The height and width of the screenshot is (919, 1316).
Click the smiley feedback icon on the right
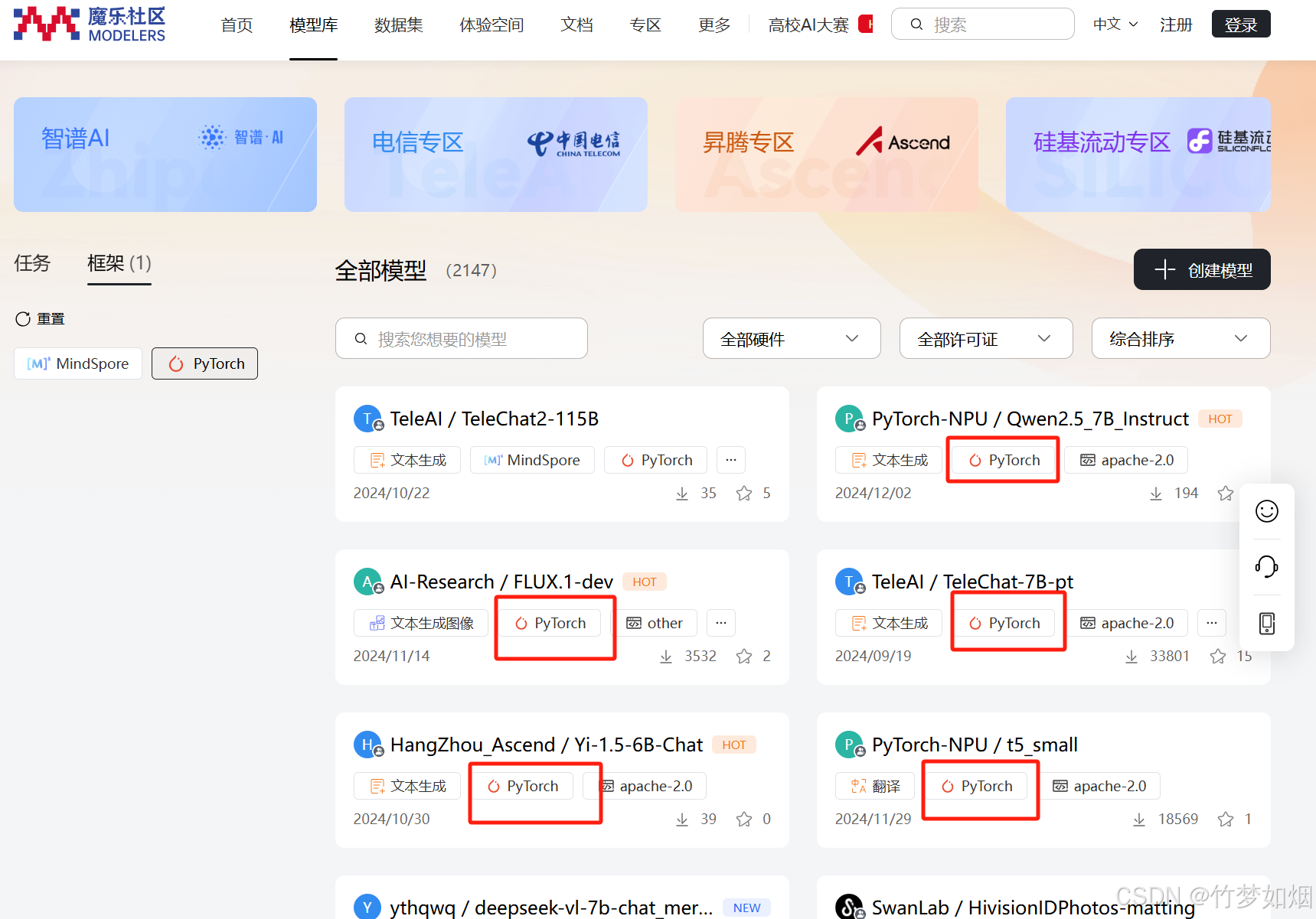pyautogui.click(x=1265, y=511)
